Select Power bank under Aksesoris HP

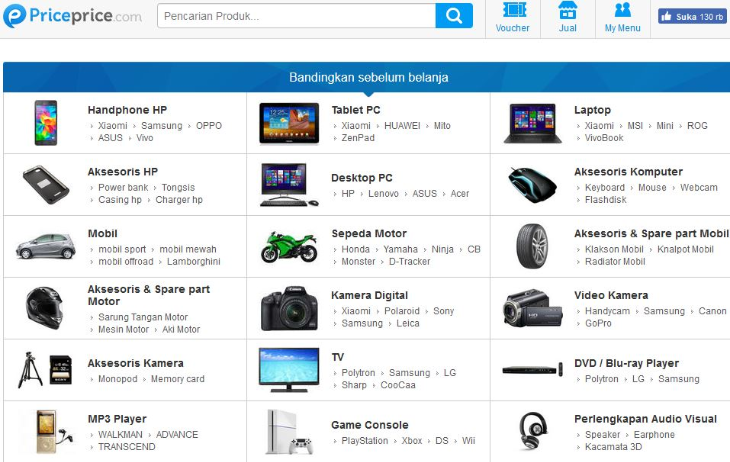(x=123, y=187)
